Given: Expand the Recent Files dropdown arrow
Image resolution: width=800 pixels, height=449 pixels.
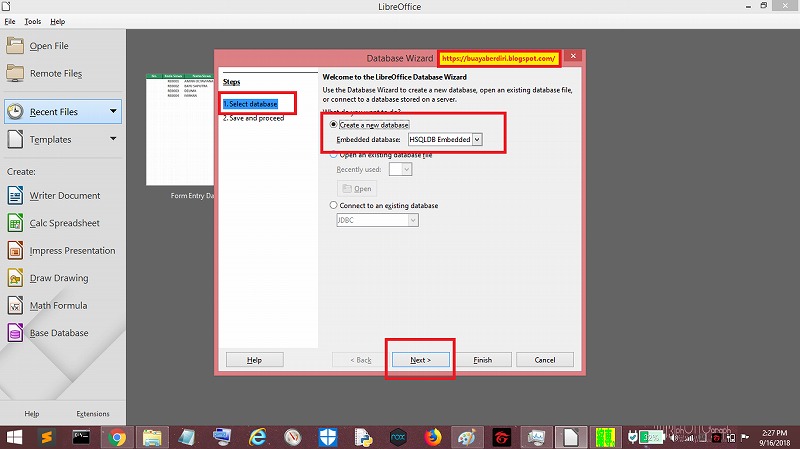Looking at the screenshot, I should (x=113, y=111).
